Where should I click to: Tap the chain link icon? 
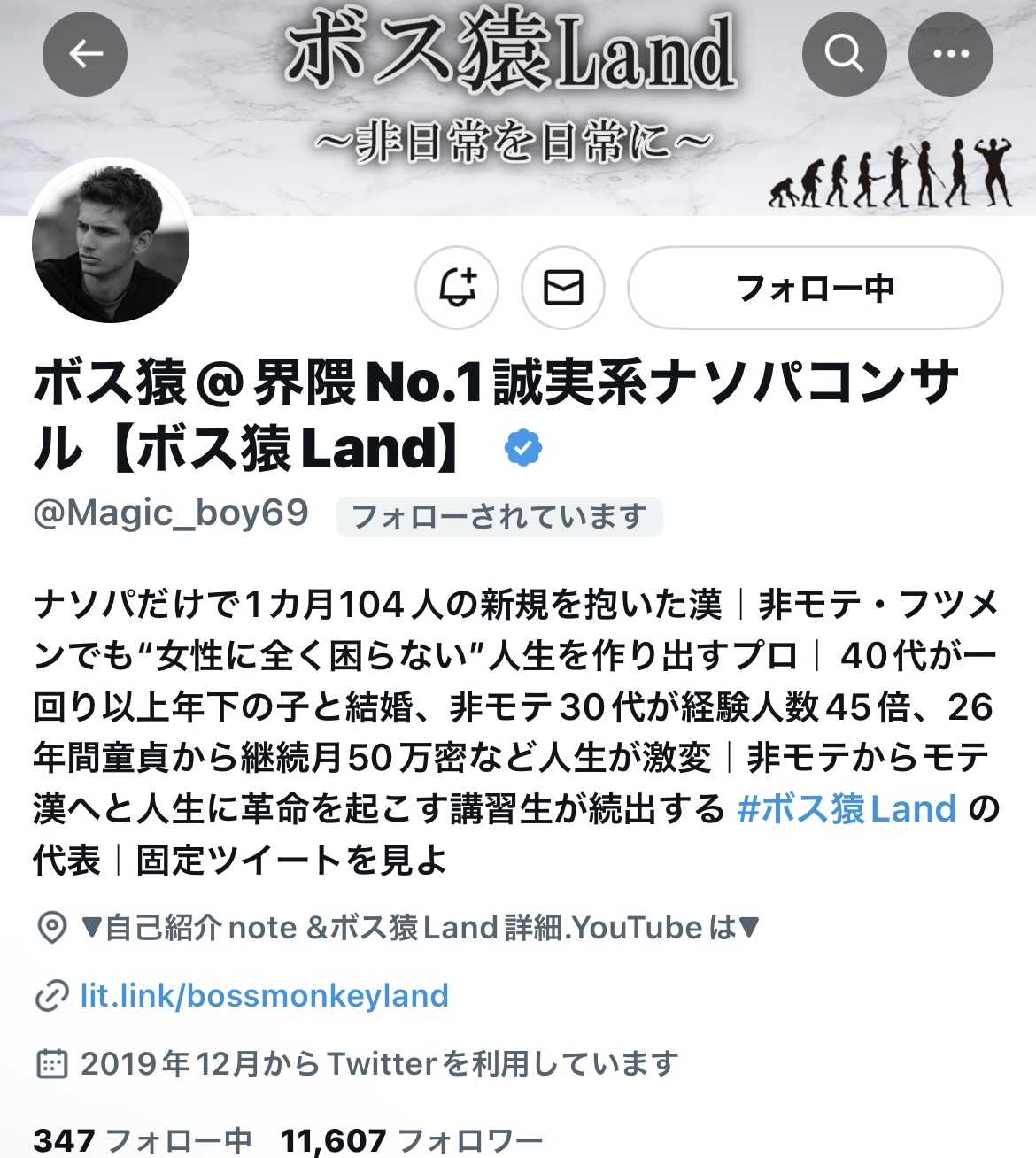pyautogui.click(x=52, y=996)
